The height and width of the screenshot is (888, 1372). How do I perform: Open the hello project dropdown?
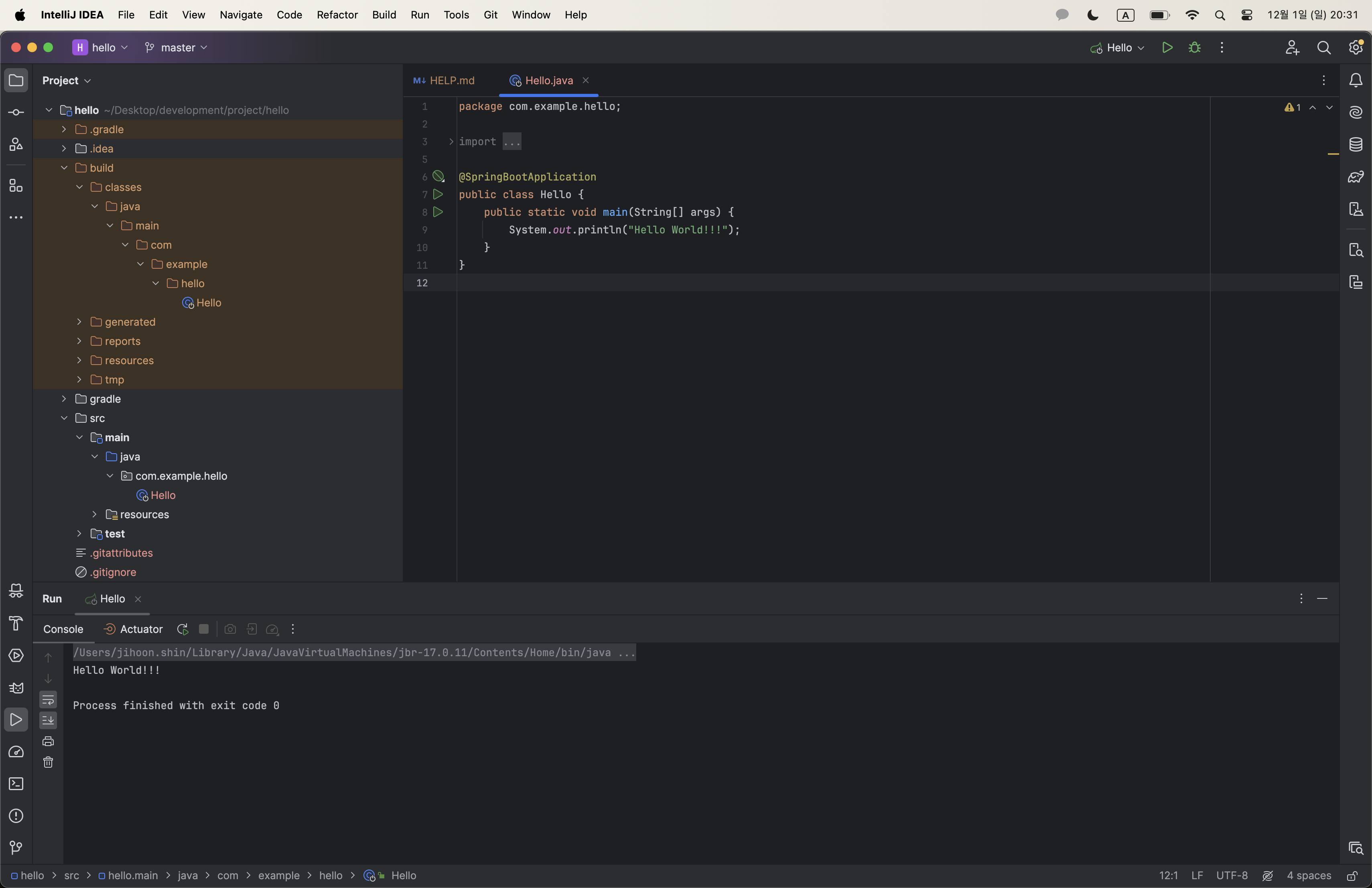point(100,47)
